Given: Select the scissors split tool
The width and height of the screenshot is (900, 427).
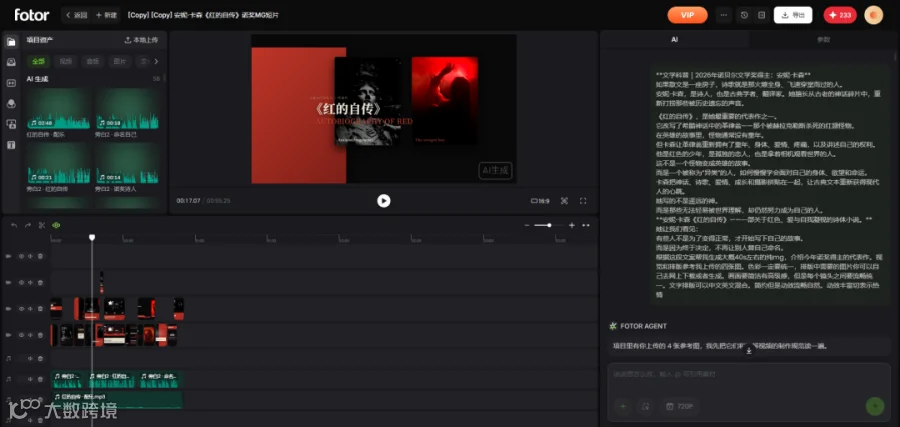Looking at the screenshot, I should click(42, 225).
